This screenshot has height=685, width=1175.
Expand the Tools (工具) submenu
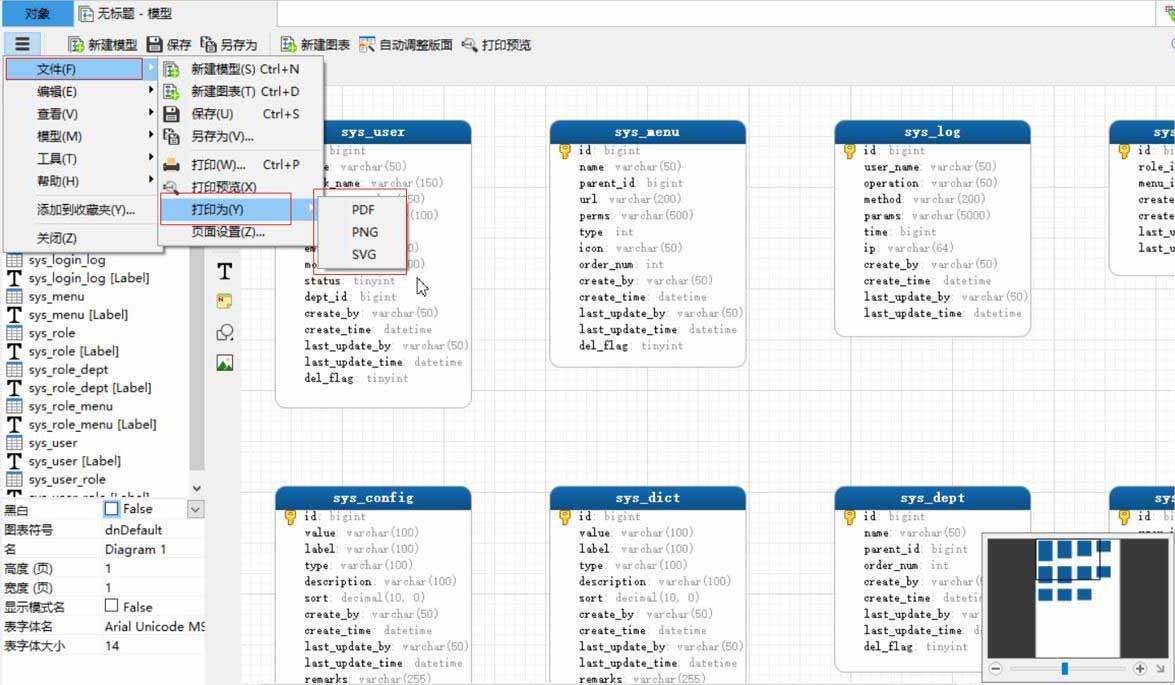(57, 159)
